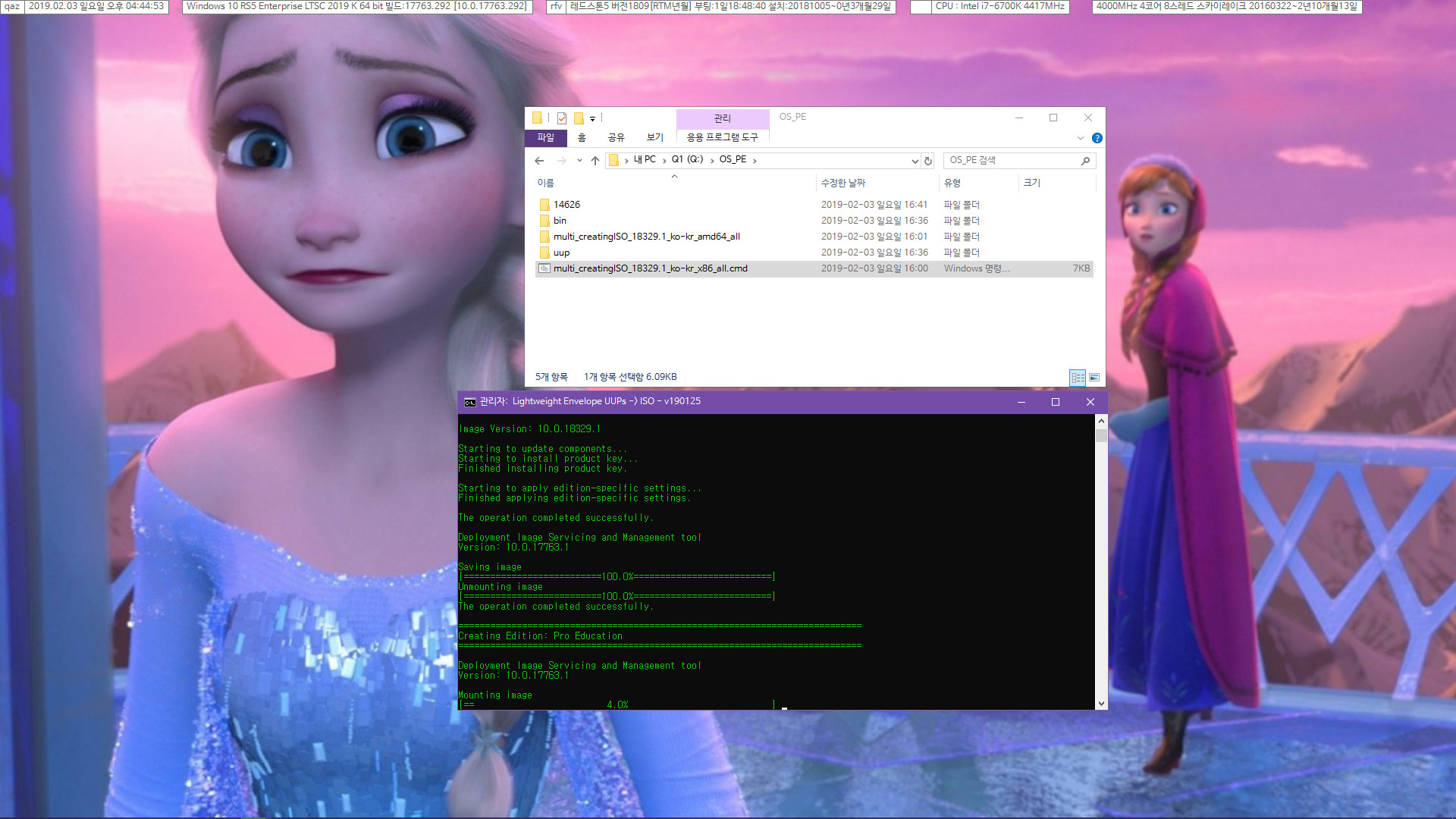Sort by 이름 column header
This screenshot has width=1456, height=819.
546,183
